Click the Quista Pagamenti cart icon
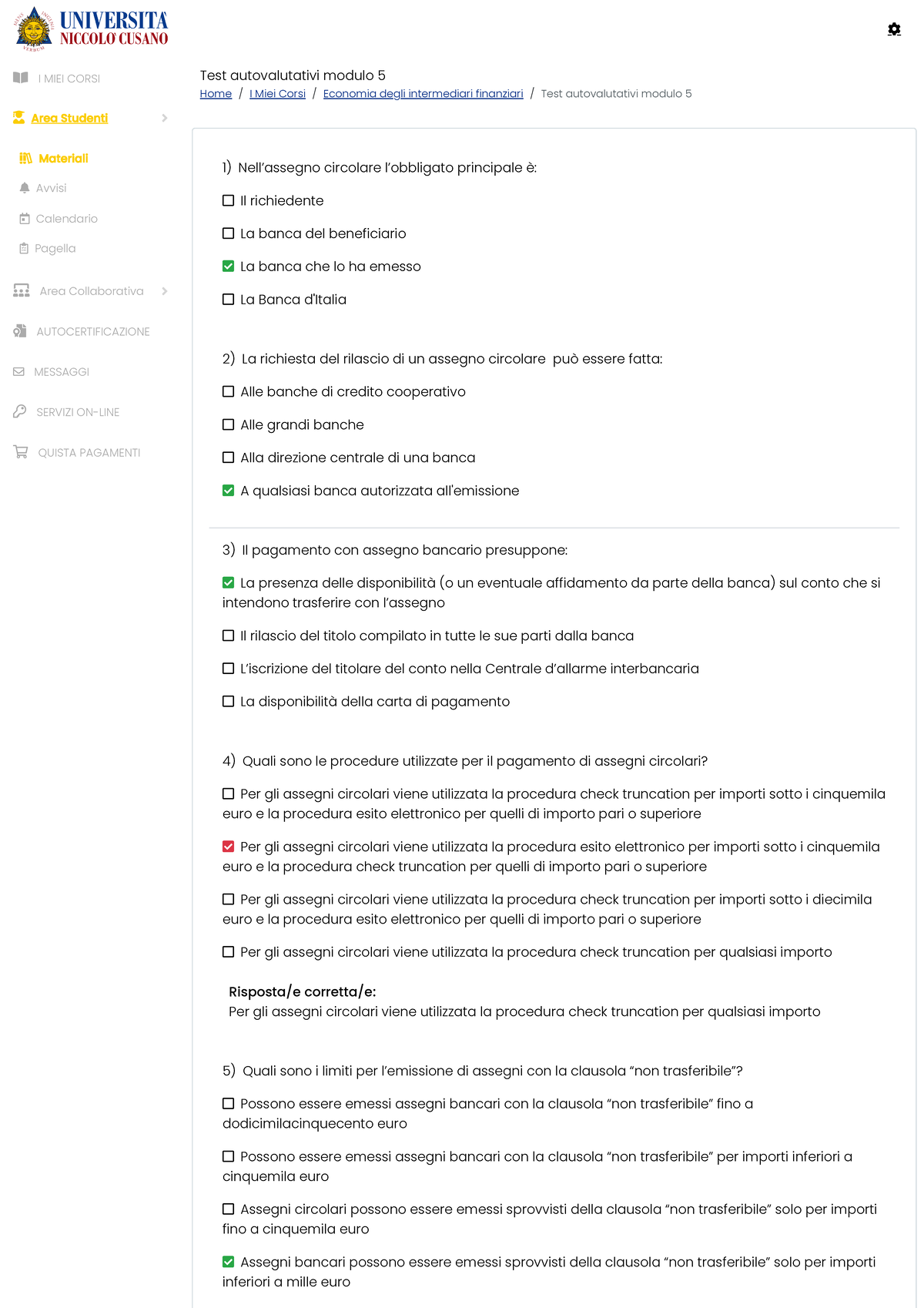The width and height of the screenshot is (924, 1308). 21,452
